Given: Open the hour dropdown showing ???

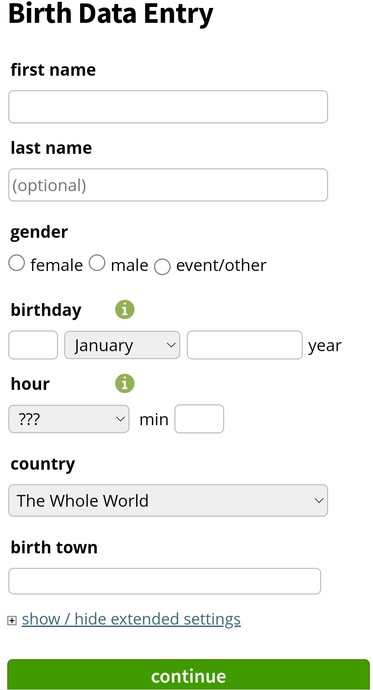Looking at the screenshot, I should pos(69,419).
